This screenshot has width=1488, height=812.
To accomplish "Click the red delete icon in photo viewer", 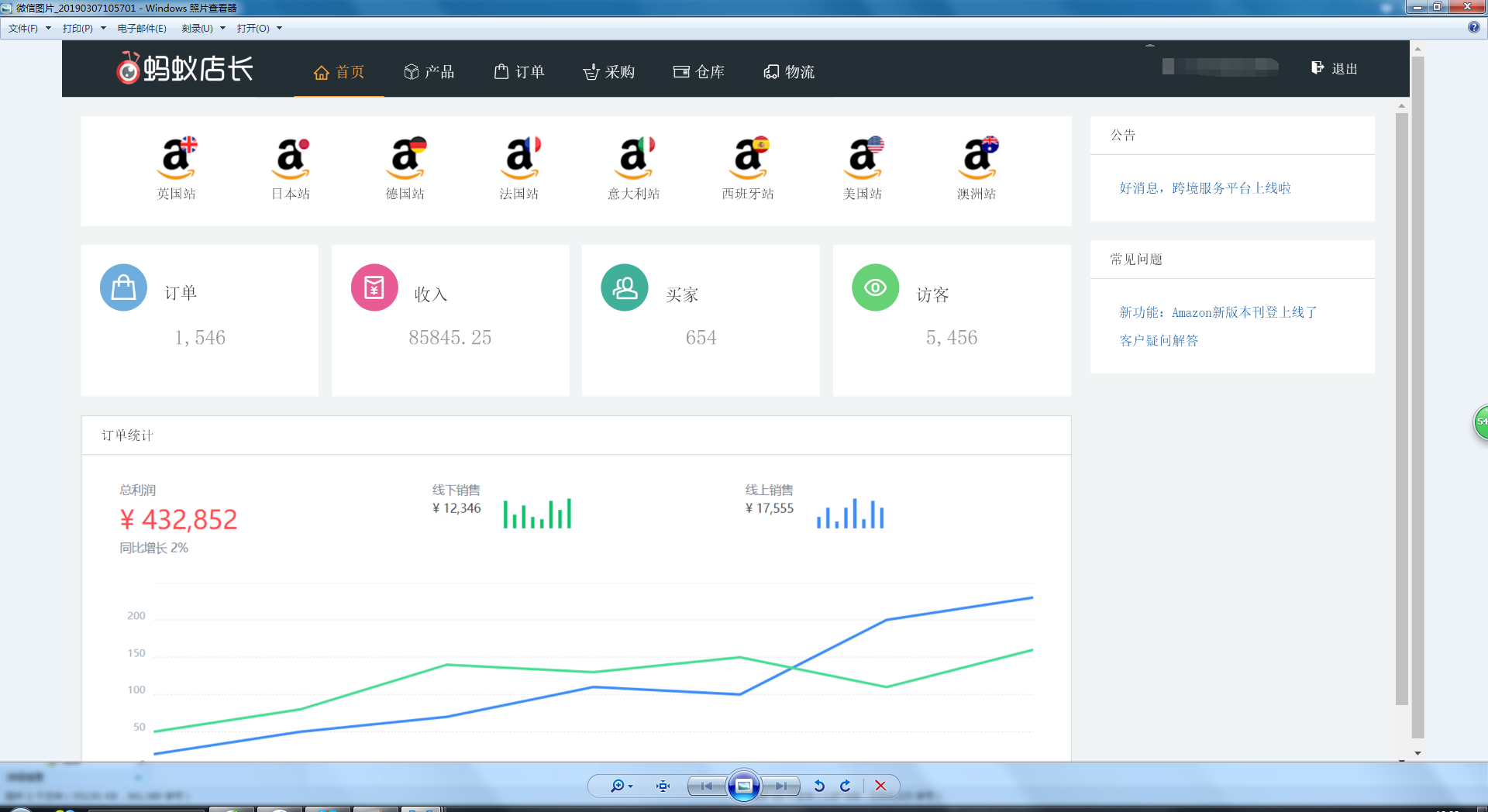I will tap(880, 786).
